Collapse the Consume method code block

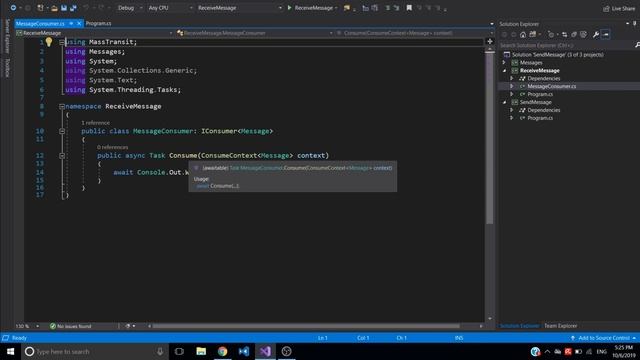tap(62, 156)
